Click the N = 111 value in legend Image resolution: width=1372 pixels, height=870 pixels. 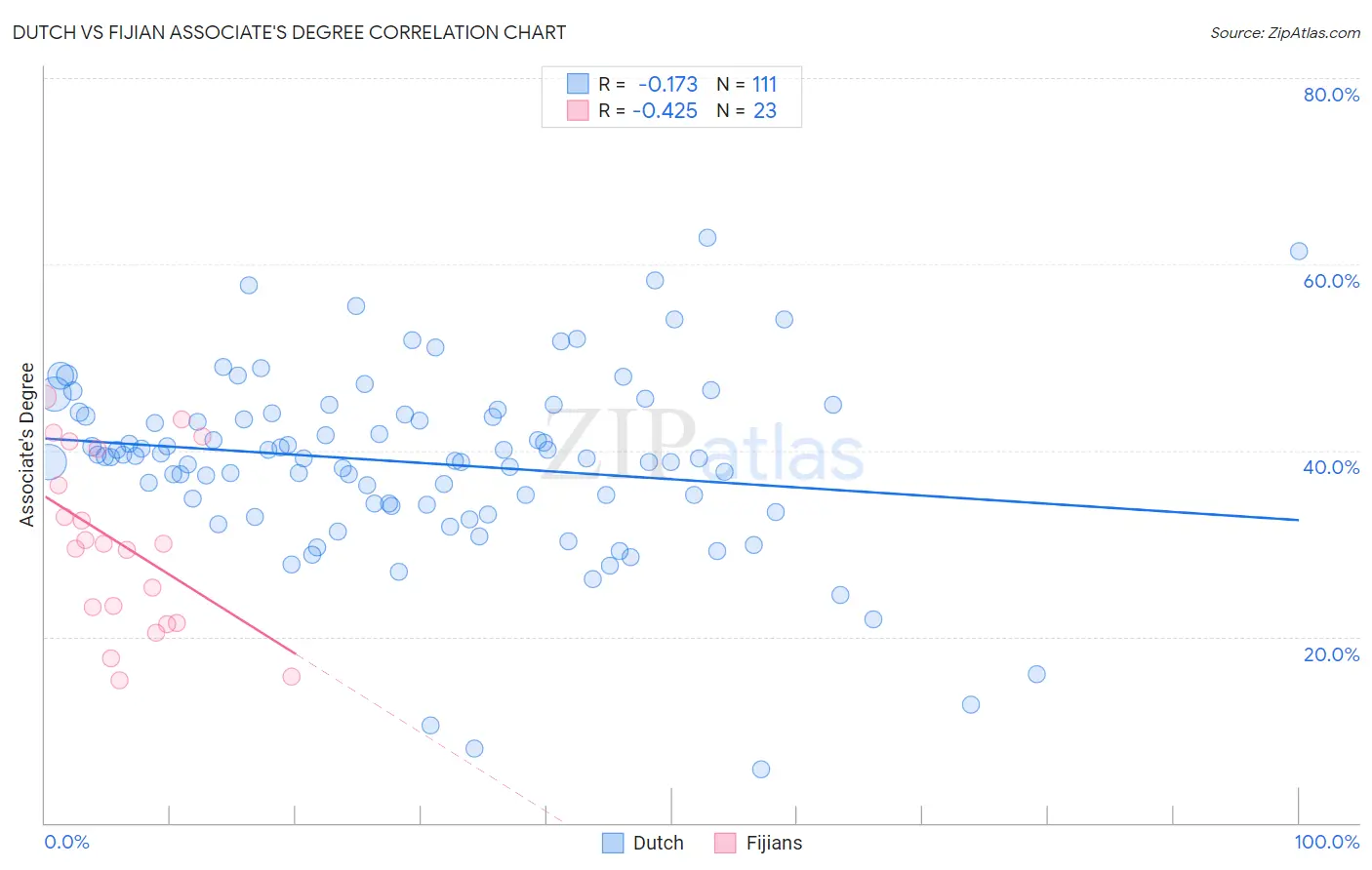[747, 84]
